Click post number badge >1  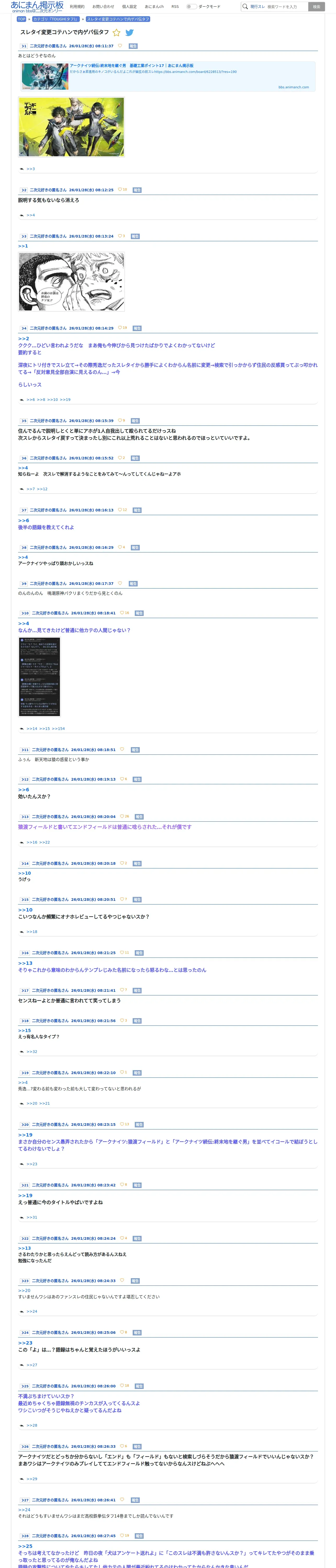click(x=23, y=46)
